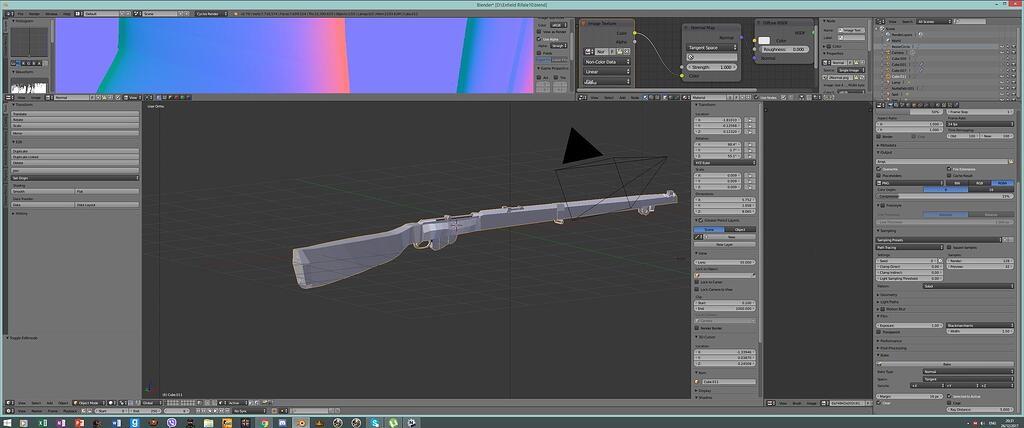Click the World icon in outliner
The image size is (1024, 428).
pos(888,41)
